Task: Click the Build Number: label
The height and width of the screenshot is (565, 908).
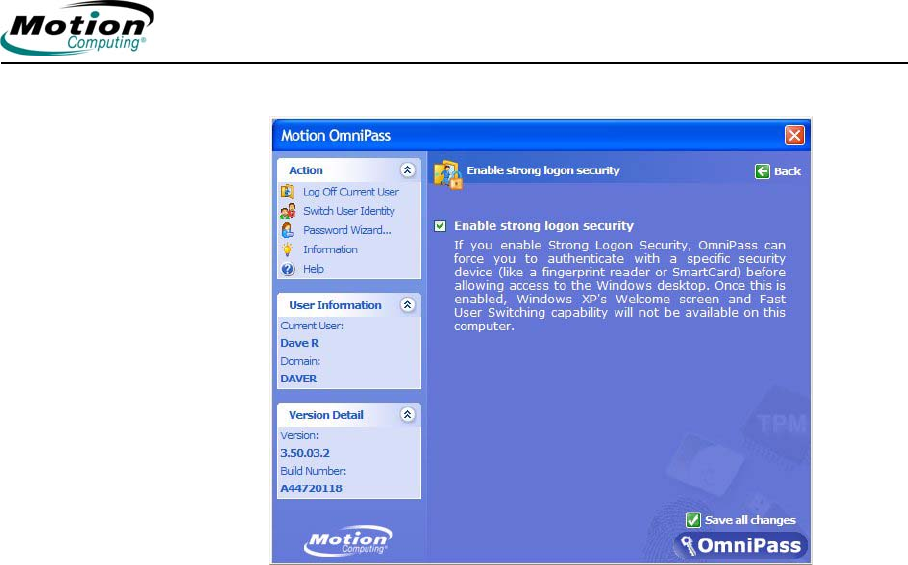Action: pyautogui.click(x=313, y=471)
